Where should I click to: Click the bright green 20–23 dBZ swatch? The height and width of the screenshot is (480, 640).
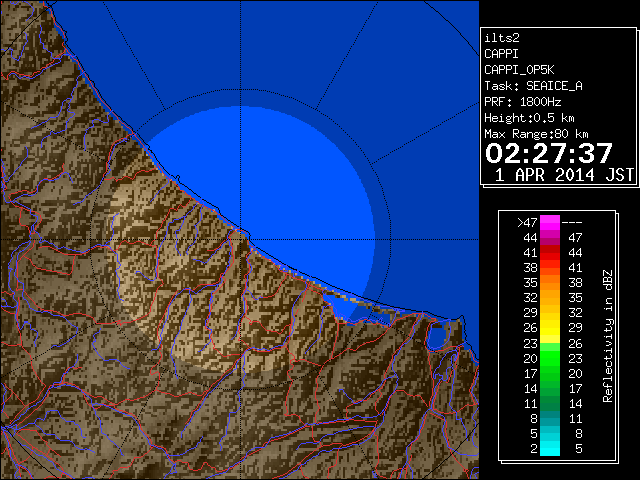550,358
